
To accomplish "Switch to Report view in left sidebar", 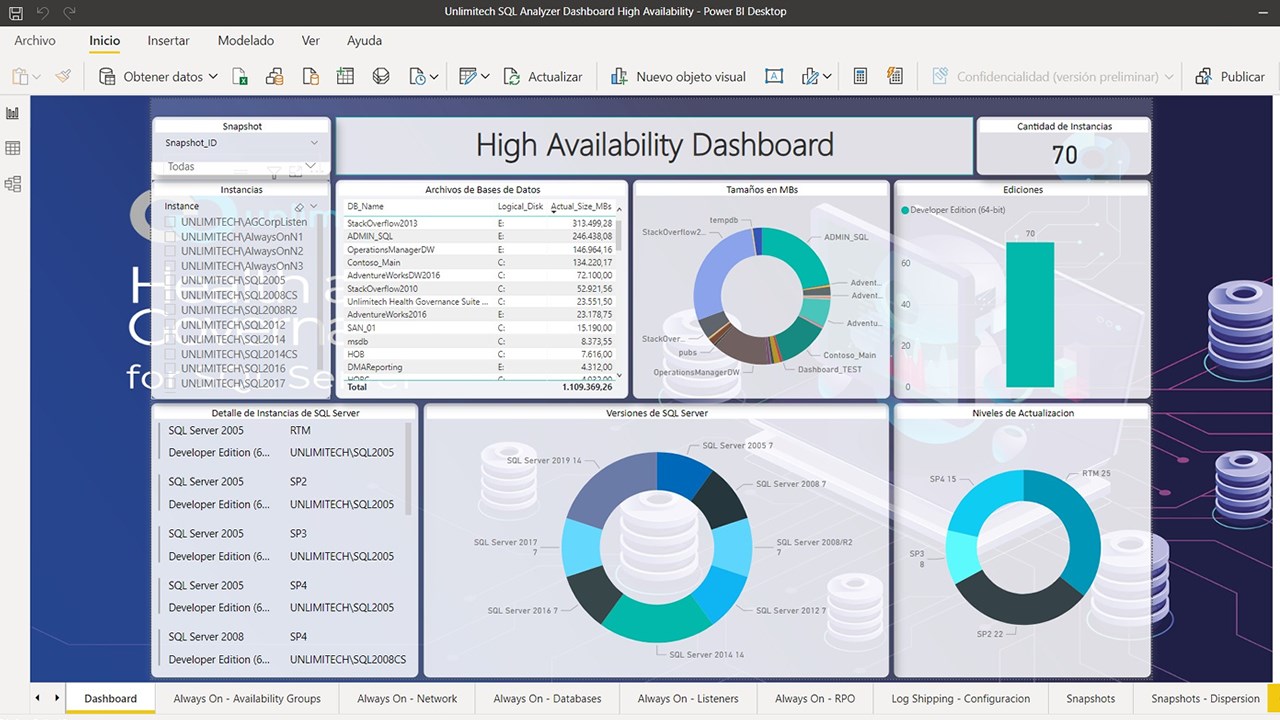I will (x=13, y=113).
